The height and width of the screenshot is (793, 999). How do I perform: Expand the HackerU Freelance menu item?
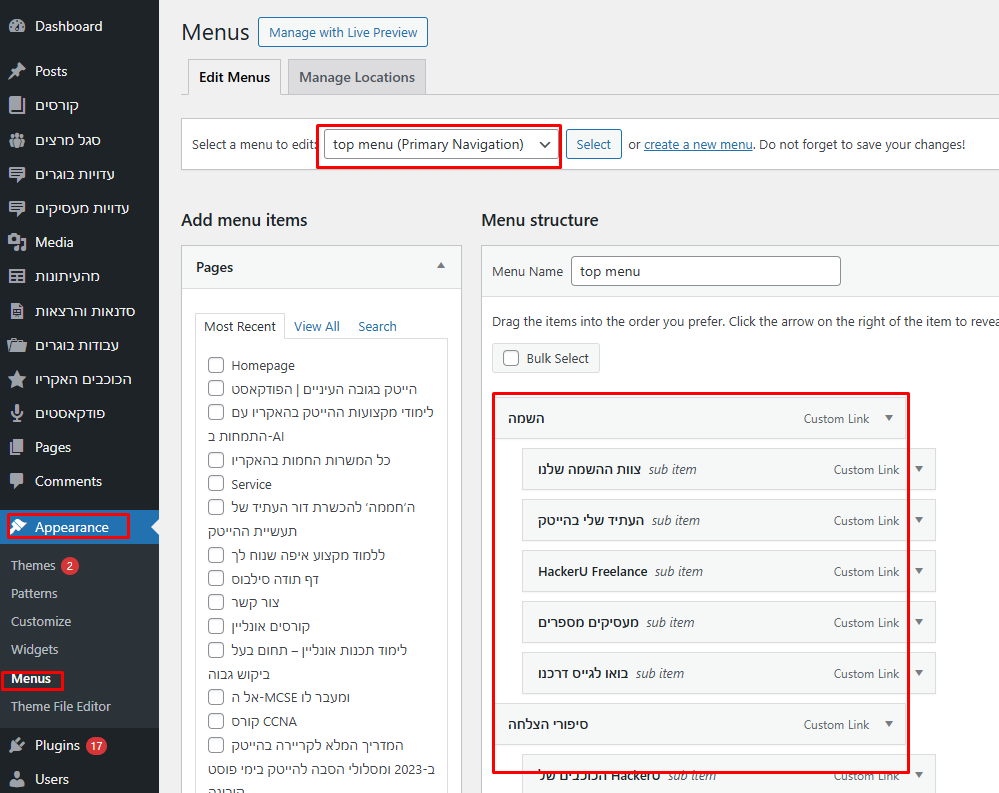[919, 571]
